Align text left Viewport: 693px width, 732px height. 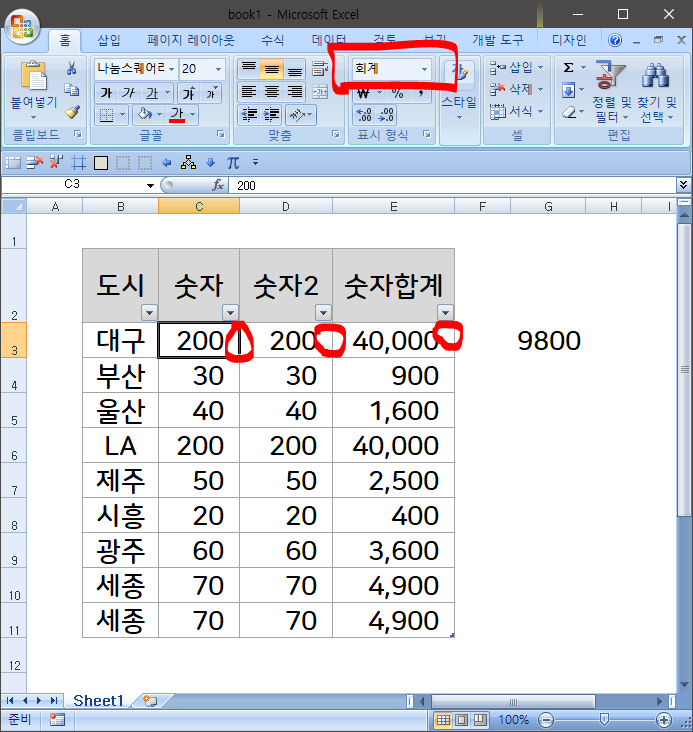click(x=249, y=92)
